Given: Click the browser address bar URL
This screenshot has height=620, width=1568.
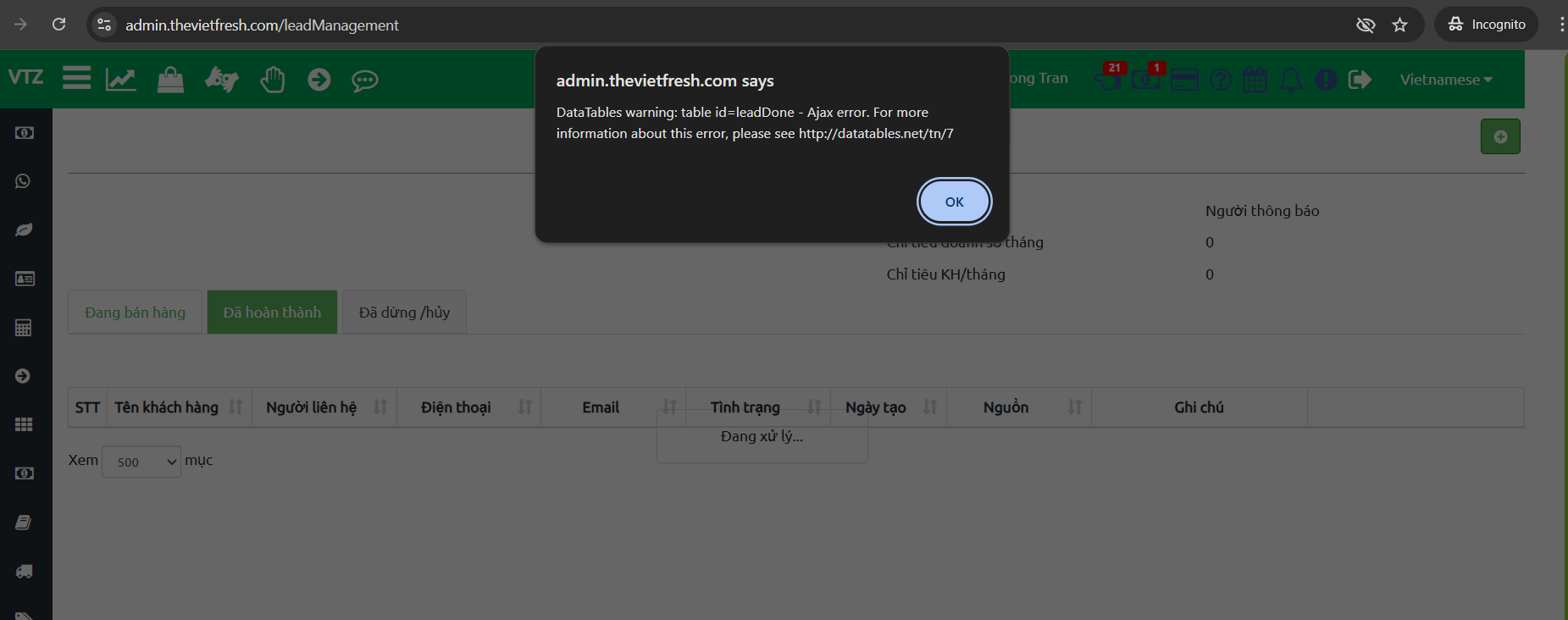Looking at the screenshot, I should (262, 25).
